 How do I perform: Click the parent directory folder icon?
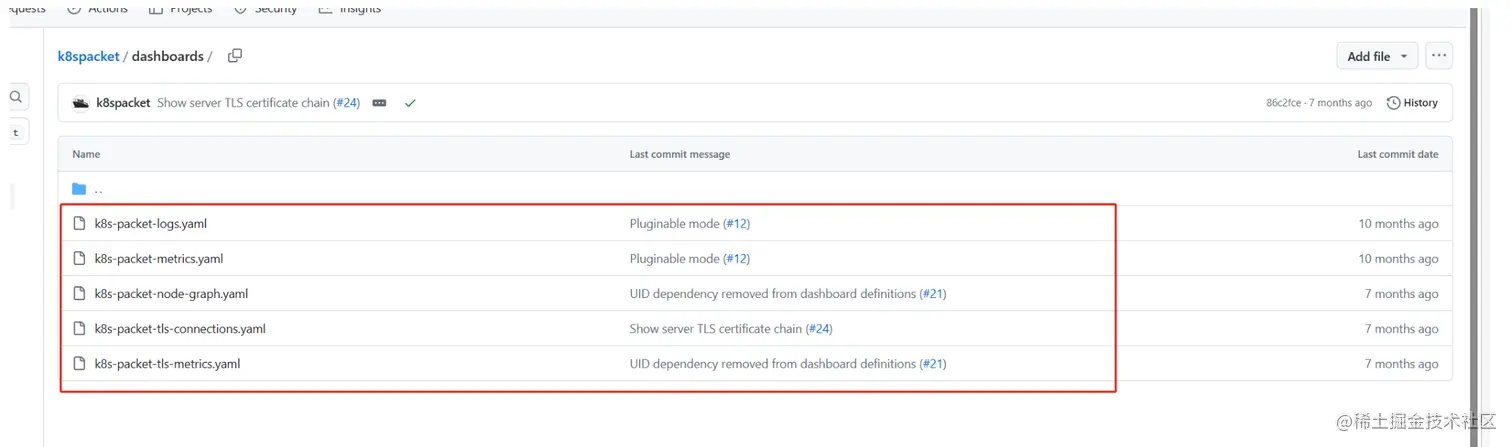coord(80,189)
